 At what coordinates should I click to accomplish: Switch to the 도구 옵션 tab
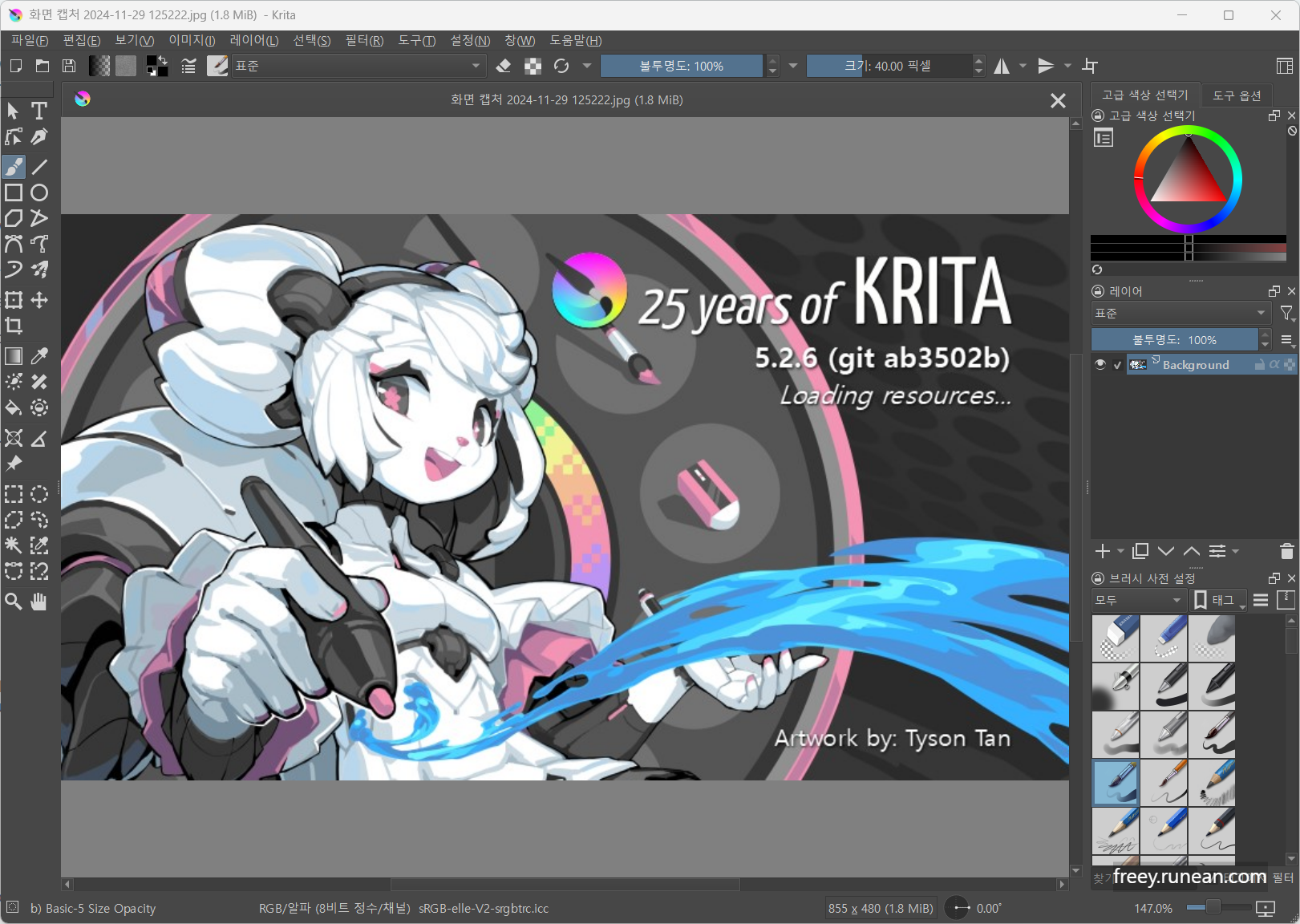1236,95
